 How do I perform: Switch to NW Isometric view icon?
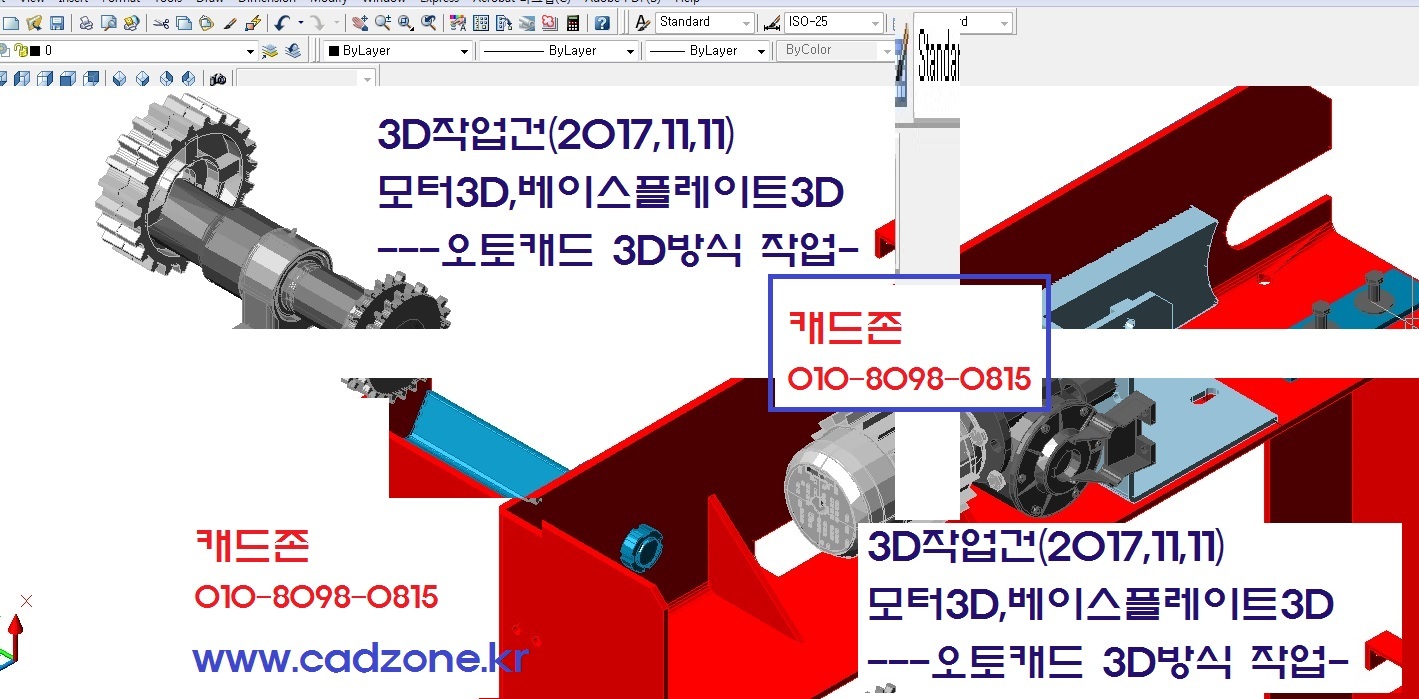click(188, 79)
